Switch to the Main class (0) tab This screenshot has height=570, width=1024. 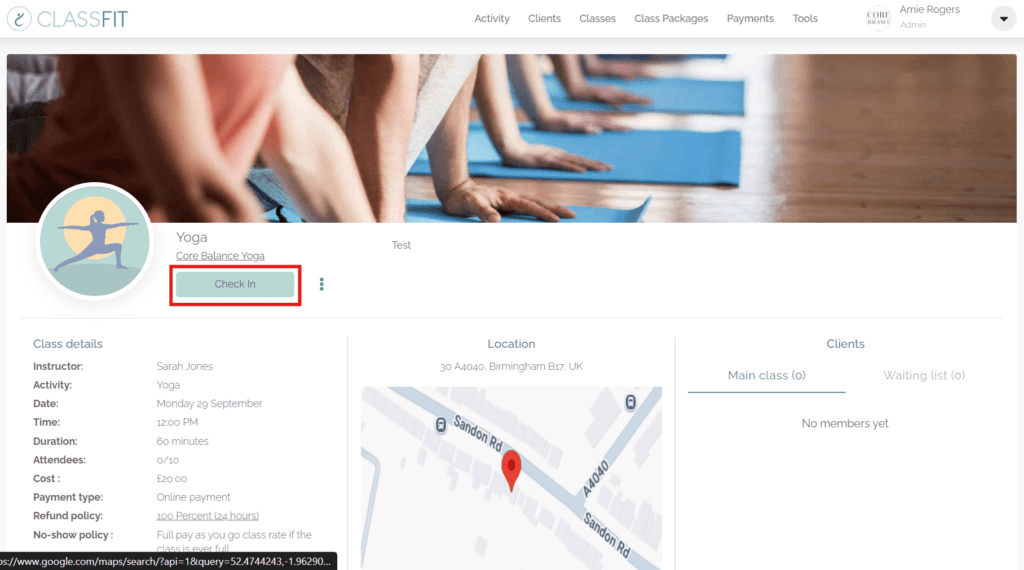click(766, 376)
